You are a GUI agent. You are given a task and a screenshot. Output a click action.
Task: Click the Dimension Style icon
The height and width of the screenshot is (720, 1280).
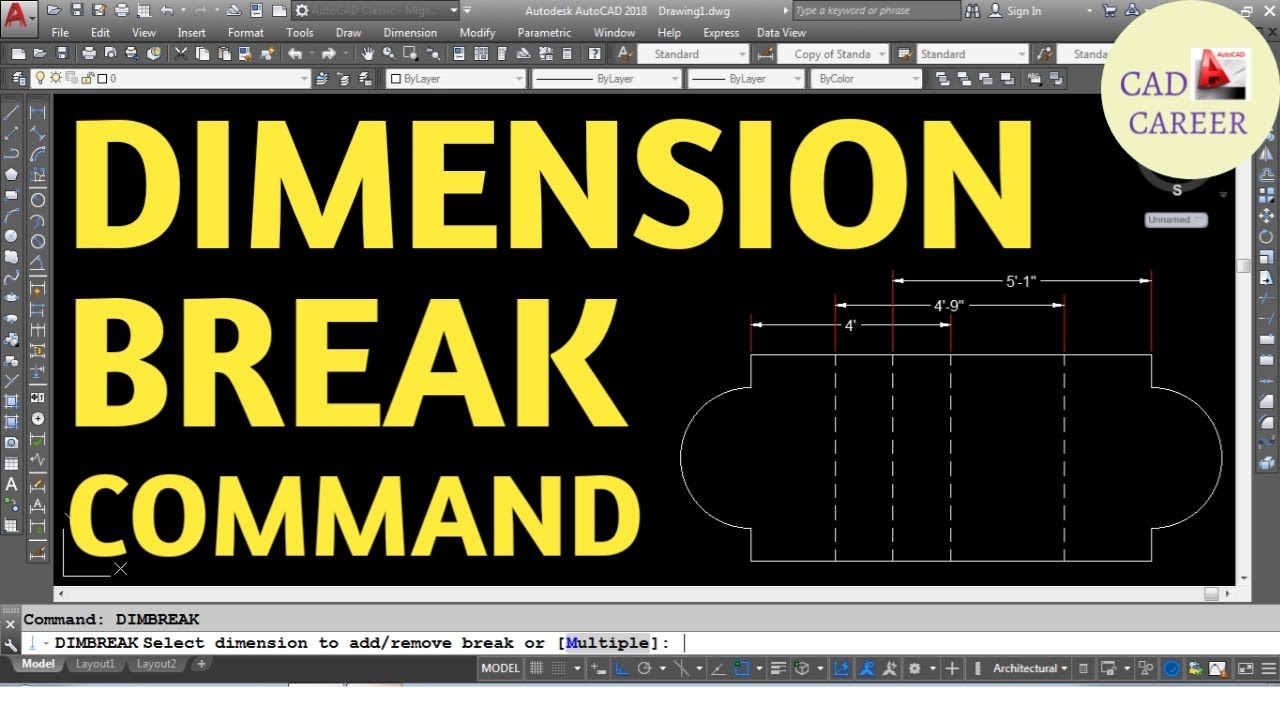766,54
